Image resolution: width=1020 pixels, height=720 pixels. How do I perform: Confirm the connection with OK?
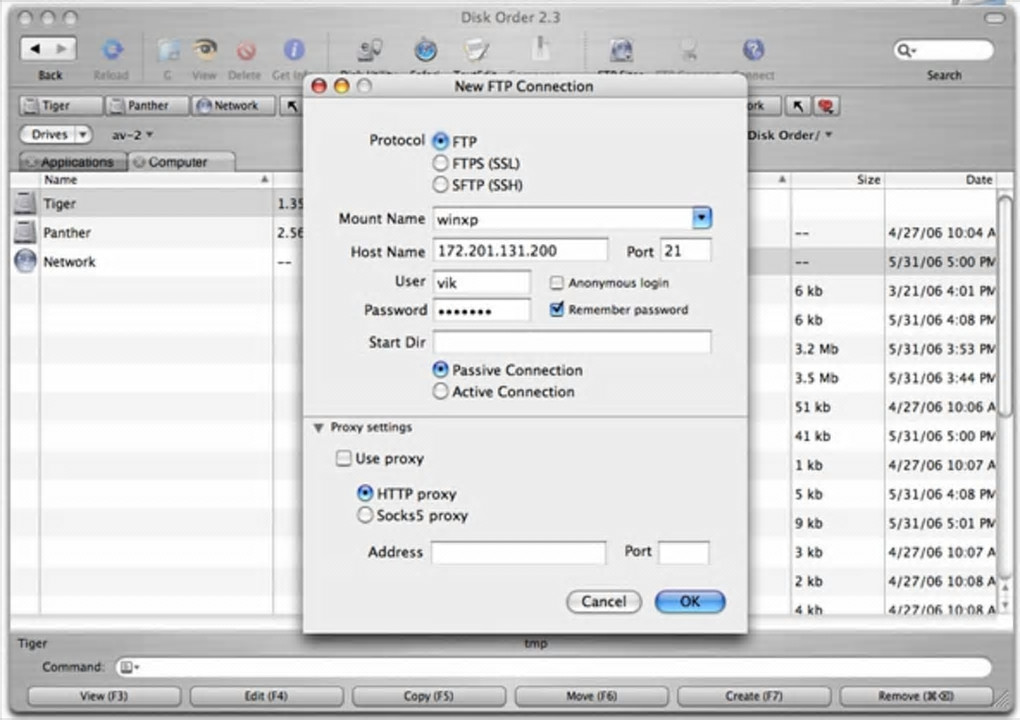pyautogui.click(x=690, y=602)
